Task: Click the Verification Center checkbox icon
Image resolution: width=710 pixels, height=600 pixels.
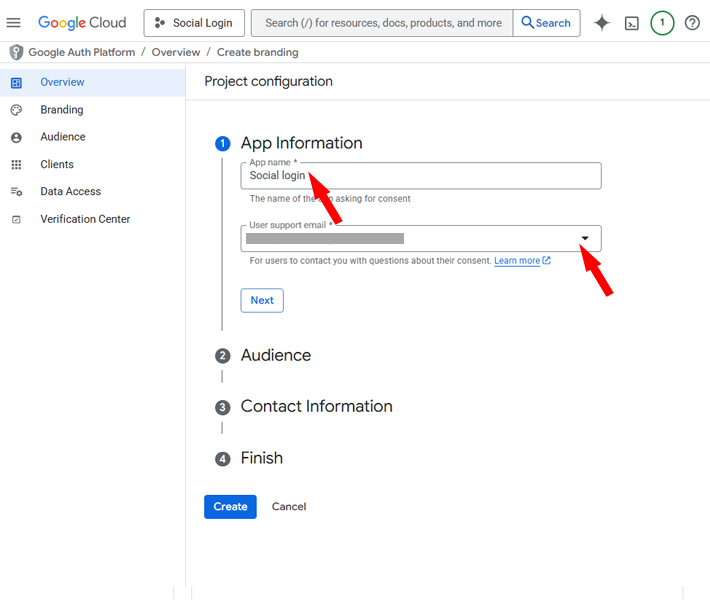Action: point(16,220)
